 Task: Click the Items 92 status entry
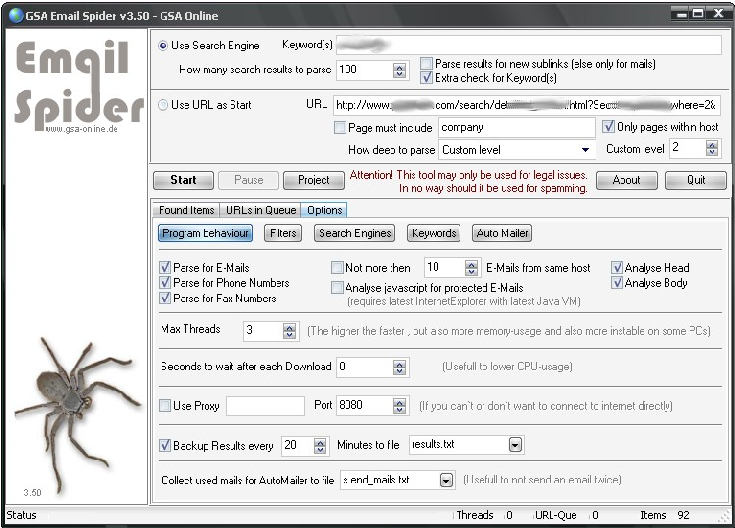pos(665,515)
